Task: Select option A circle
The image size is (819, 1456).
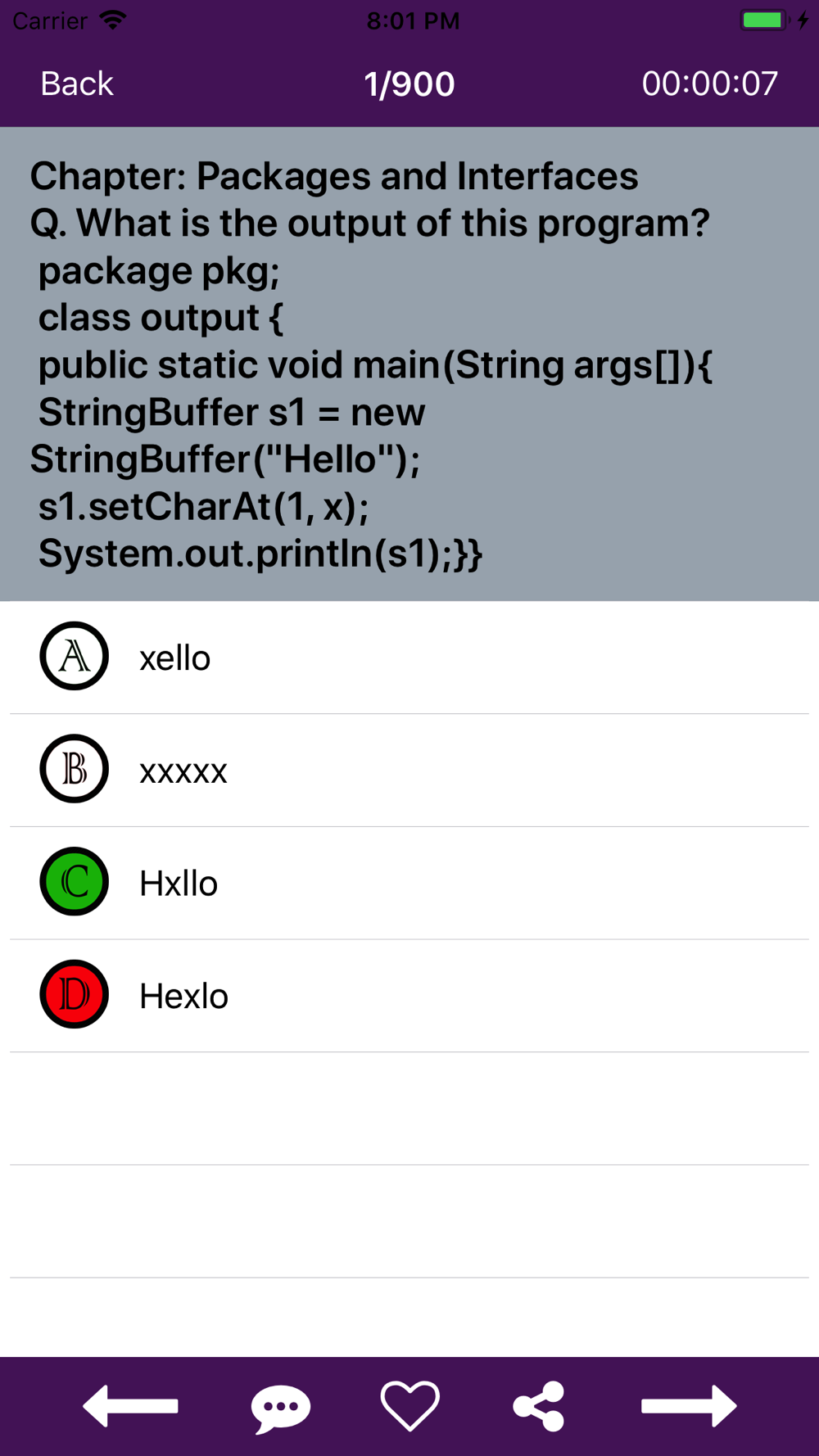Action: pos(75,656)
